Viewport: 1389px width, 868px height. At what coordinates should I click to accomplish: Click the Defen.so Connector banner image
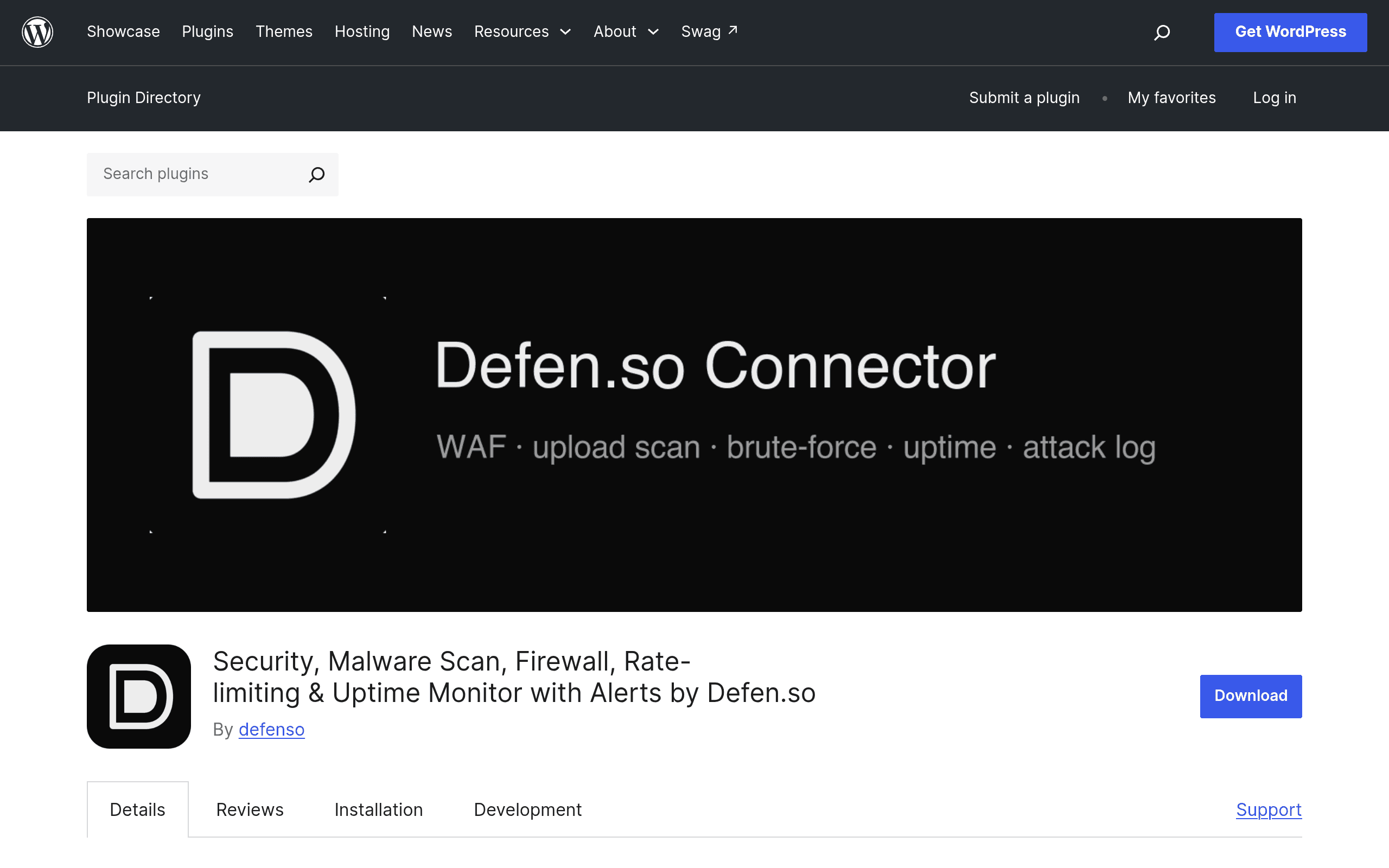[x=694, y=414]
